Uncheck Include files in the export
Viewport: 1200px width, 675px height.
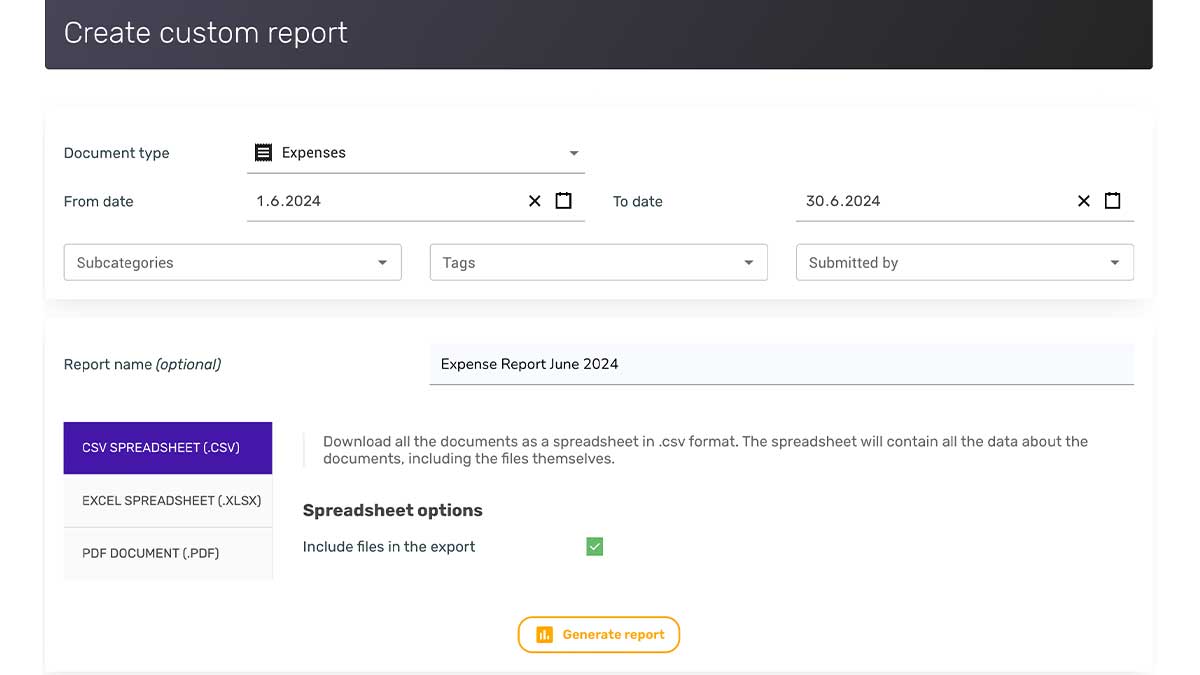tap(595, 547)
